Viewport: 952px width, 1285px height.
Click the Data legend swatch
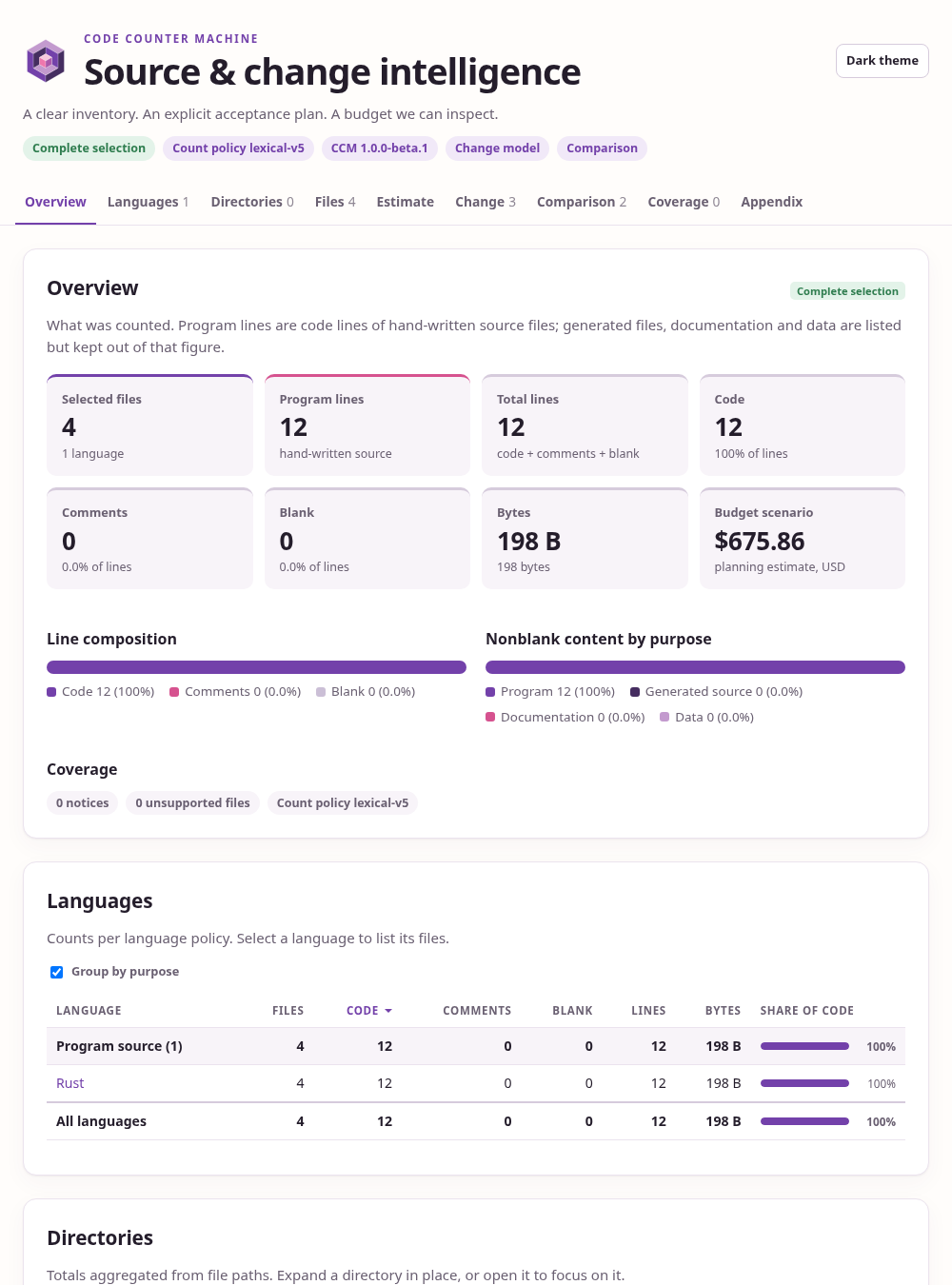[664, 718]
